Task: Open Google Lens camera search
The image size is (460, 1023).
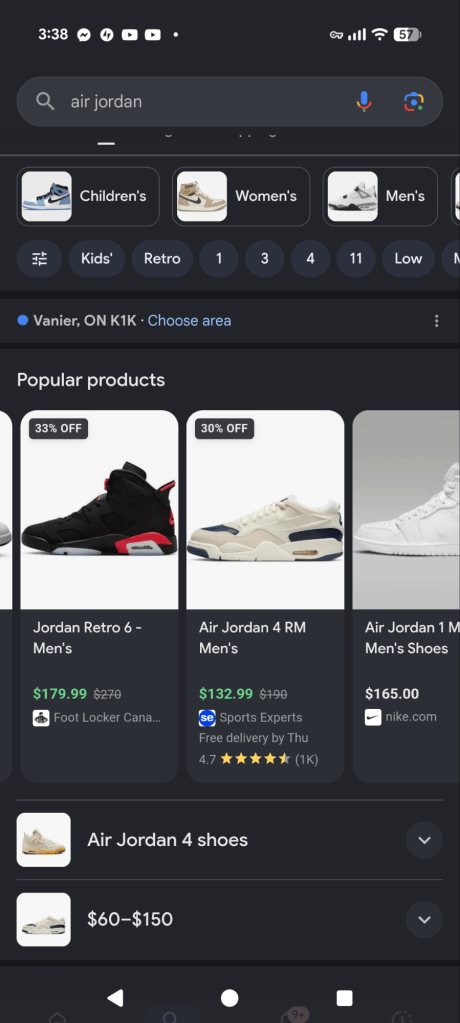Action: [414, 102]
